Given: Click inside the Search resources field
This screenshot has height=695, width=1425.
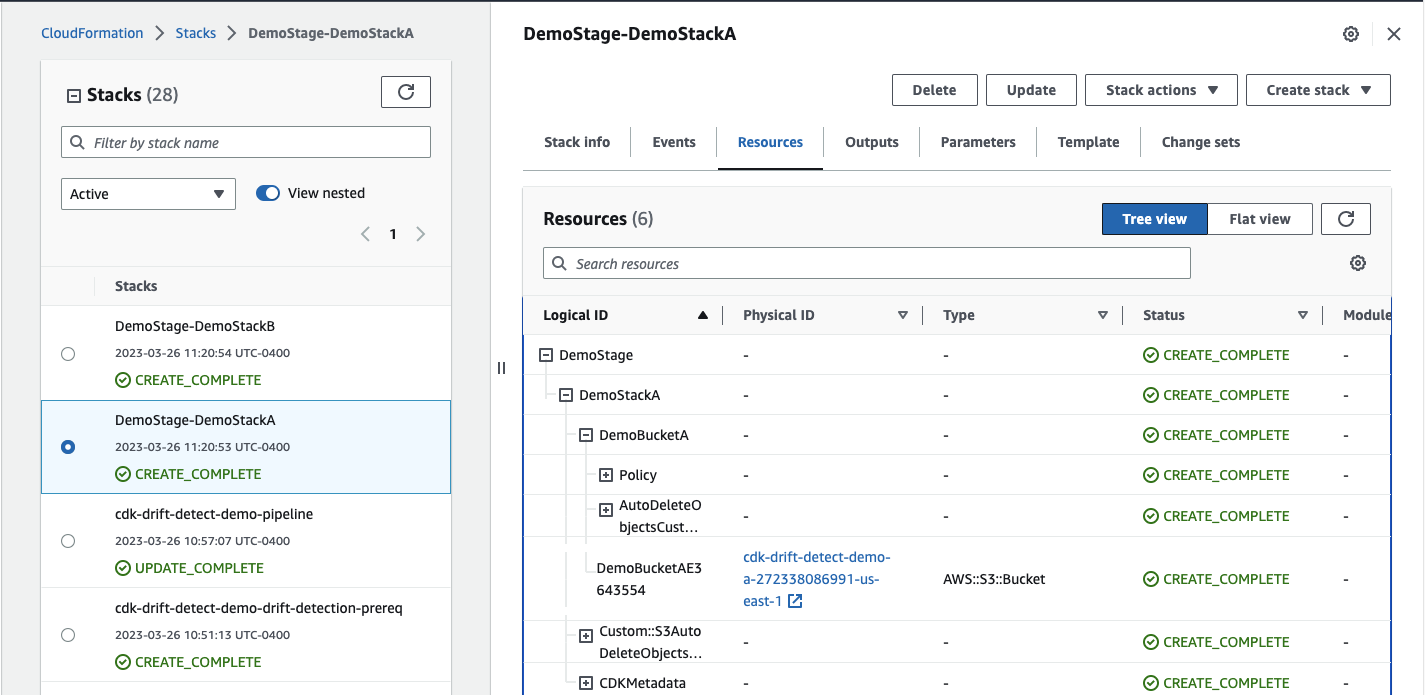Looking at the screenshot, I should pos(866,262).
